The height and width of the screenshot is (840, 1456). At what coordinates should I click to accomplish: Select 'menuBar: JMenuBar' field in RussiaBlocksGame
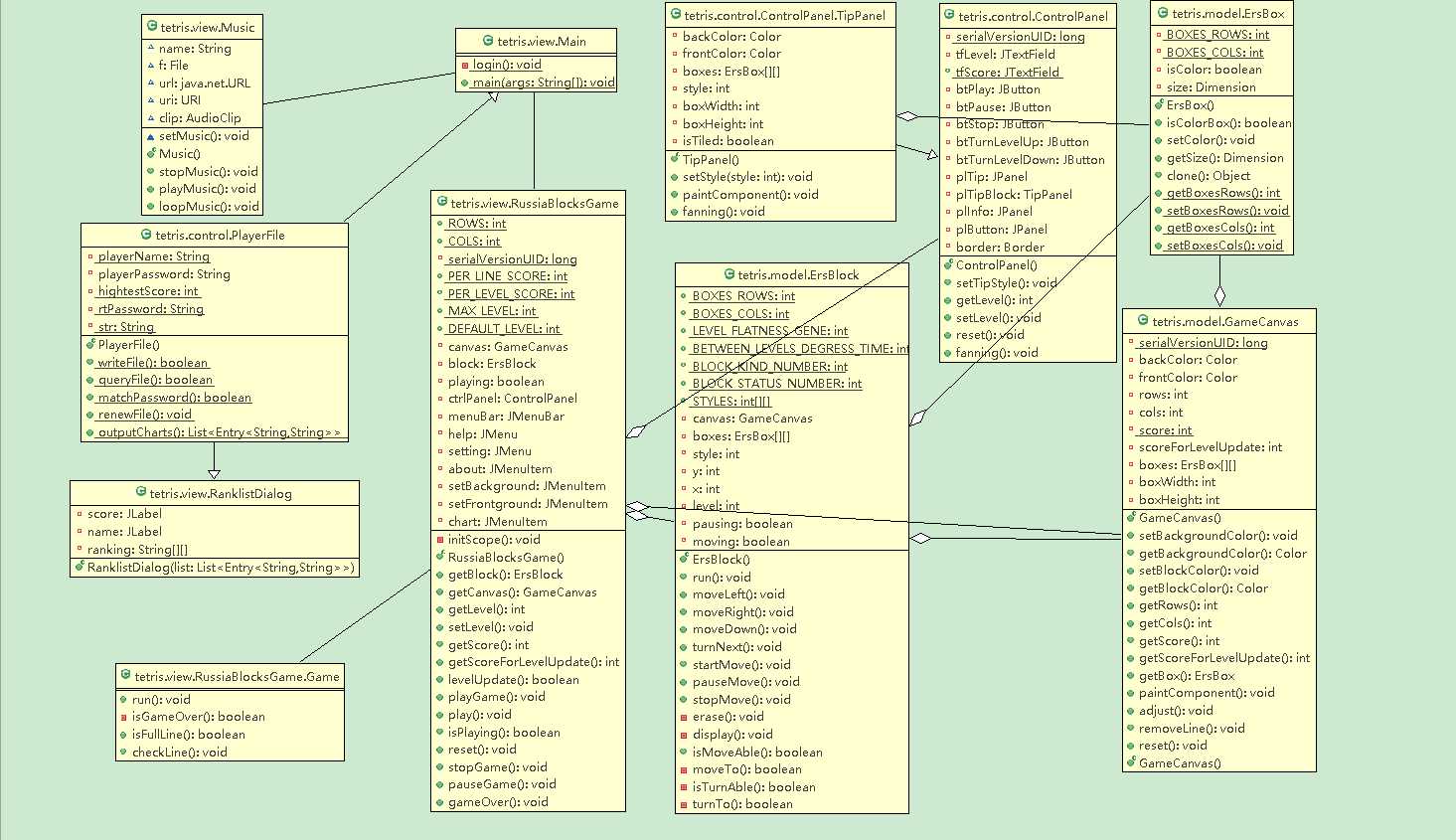point(506,417)
